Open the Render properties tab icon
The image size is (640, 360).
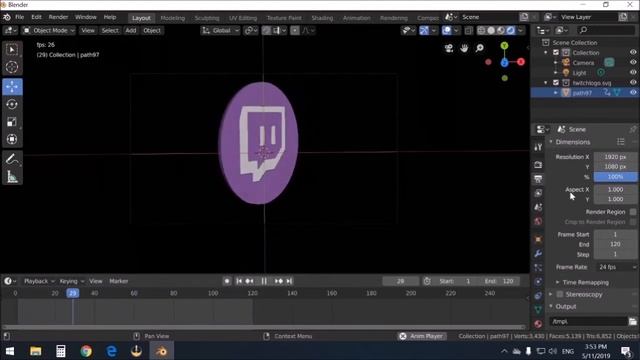(538, 165)
